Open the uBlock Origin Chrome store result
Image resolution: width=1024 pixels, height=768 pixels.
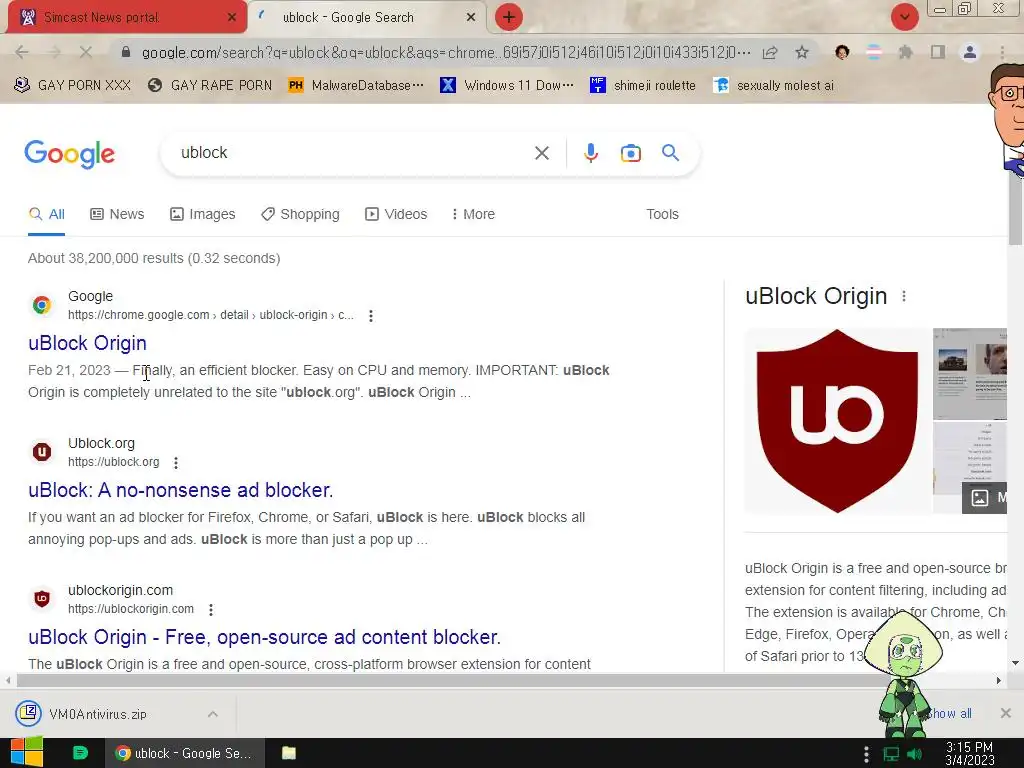[x=88, y=343]
